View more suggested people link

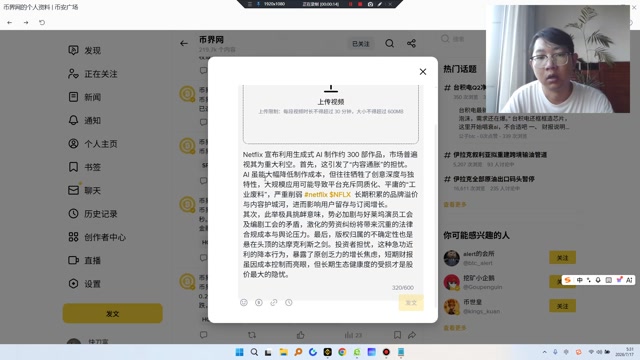point(455,328)
